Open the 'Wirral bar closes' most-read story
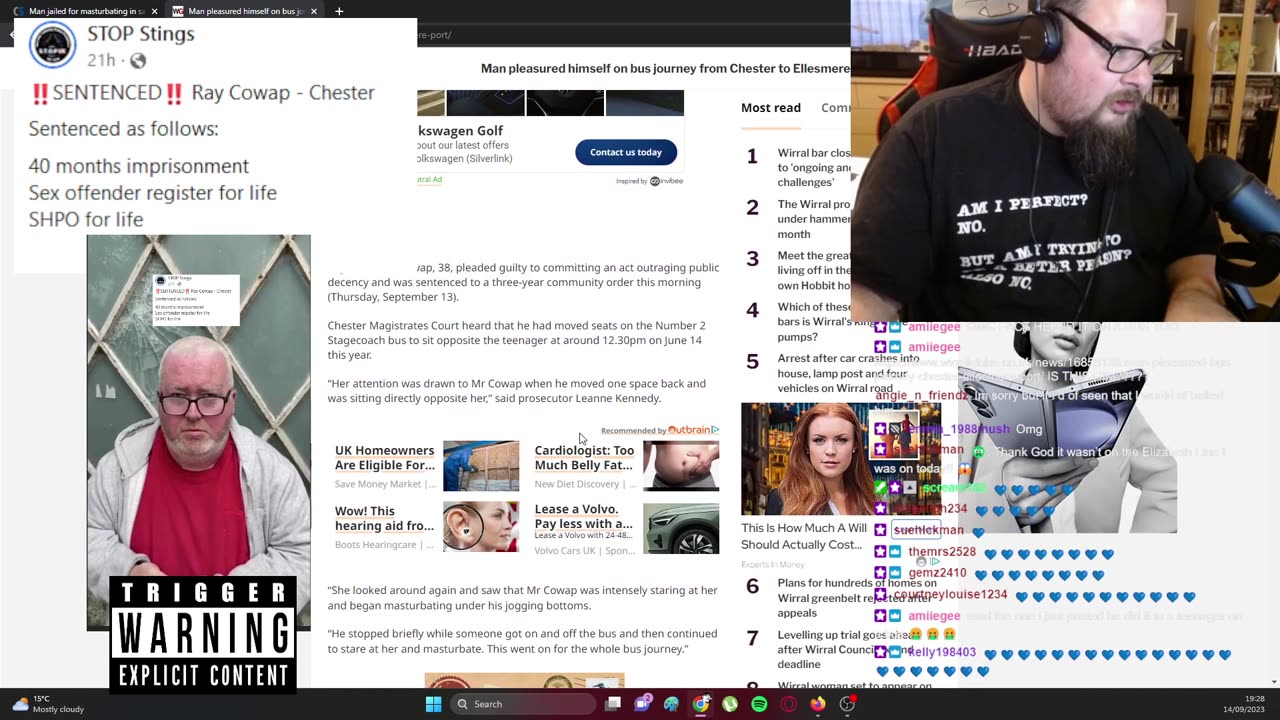Image resolution: width=1280 pixels, height=720 pixels. coord(814,168)
